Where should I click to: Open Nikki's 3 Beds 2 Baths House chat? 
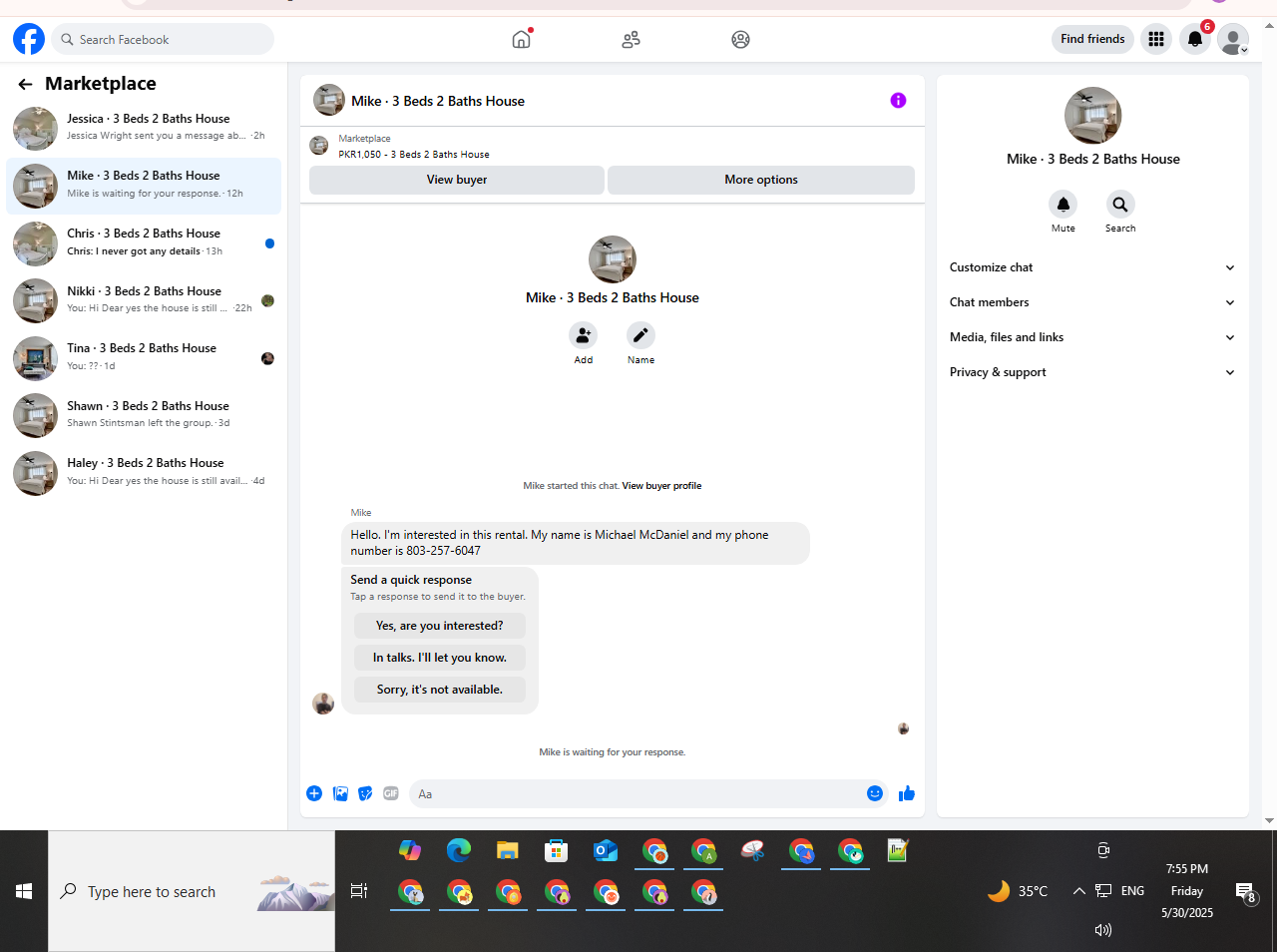[x=144, y=301]
